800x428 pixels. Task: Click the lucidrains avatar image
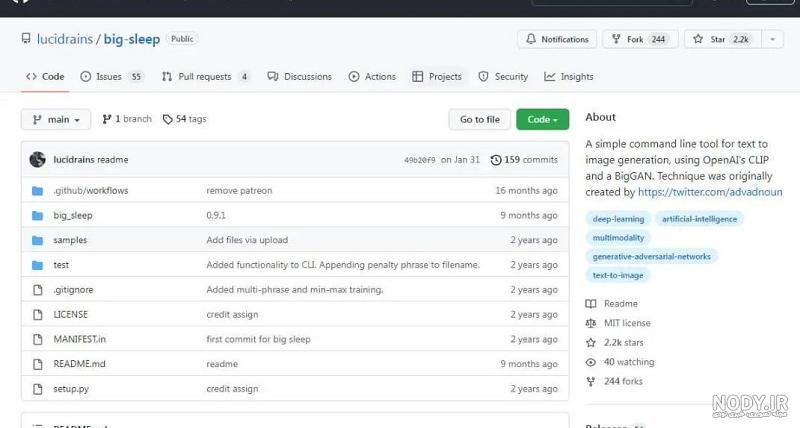tap(37, 160)
